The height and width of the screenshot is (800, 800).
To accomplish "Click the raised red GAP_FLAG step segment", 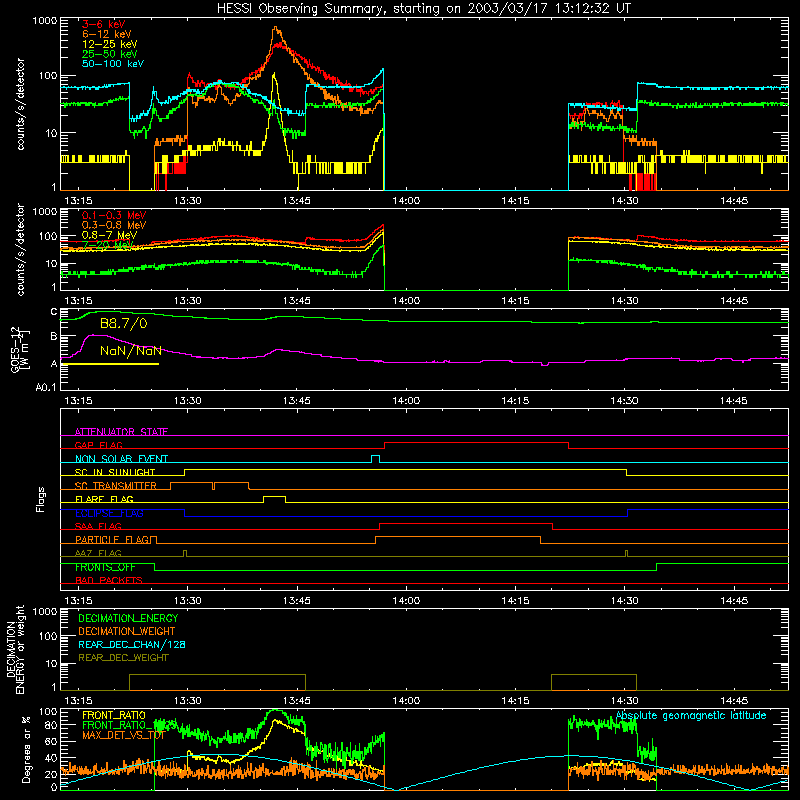I will pos(476,442).
